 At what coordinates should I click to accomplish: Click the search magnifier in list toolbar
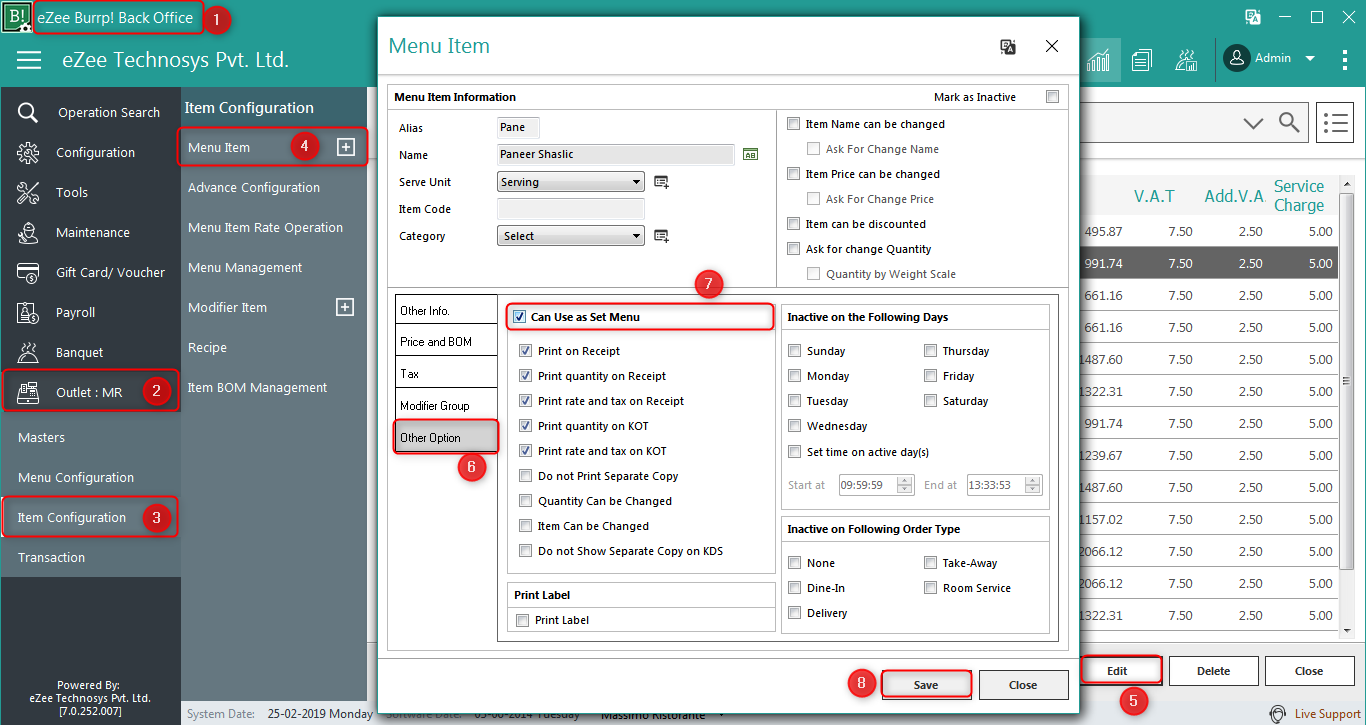(x=1289, y=122)
